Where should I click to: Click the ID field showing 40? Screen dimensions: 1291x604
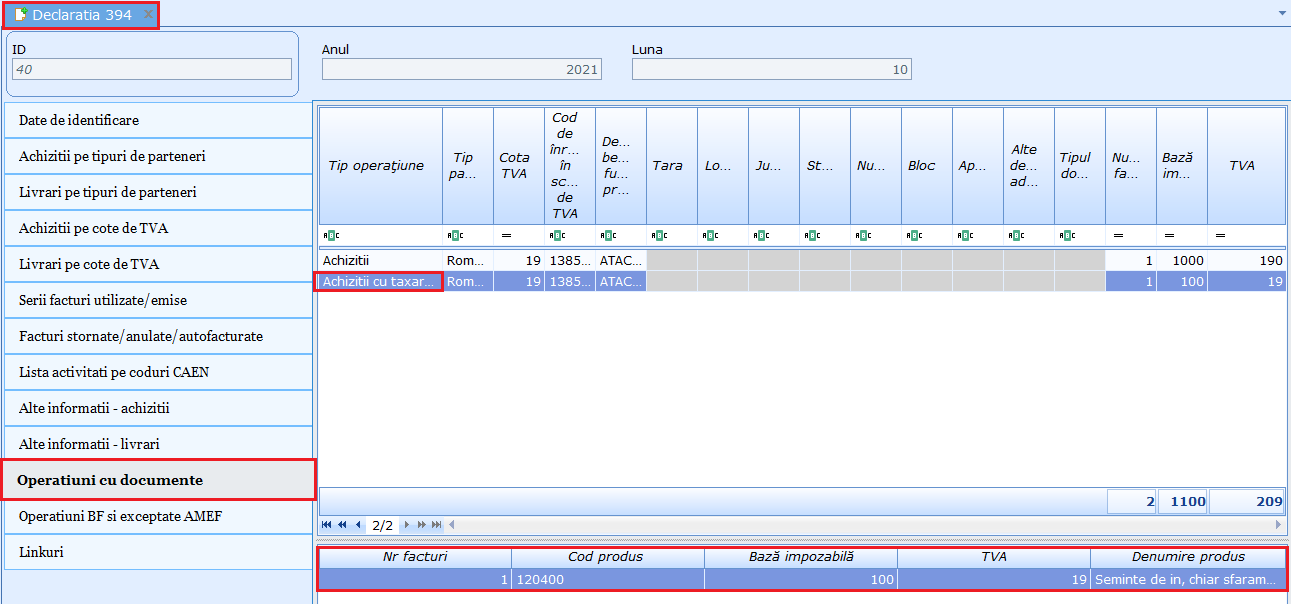152,69
